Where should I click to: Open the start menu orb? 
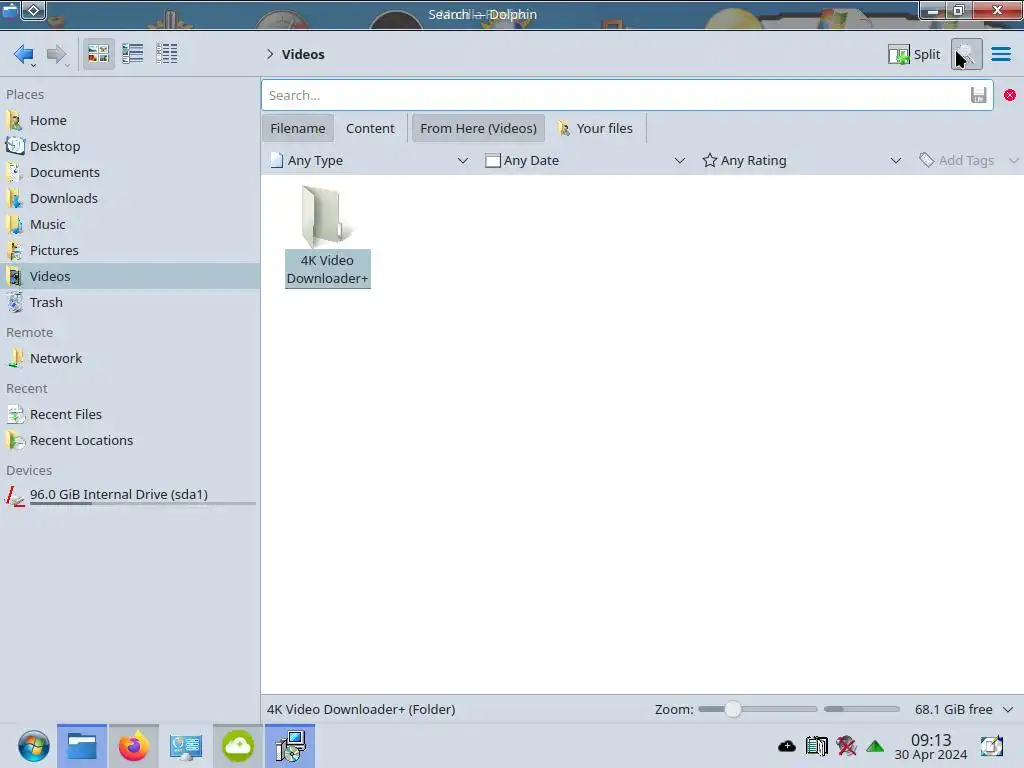[x=33, y=746]
